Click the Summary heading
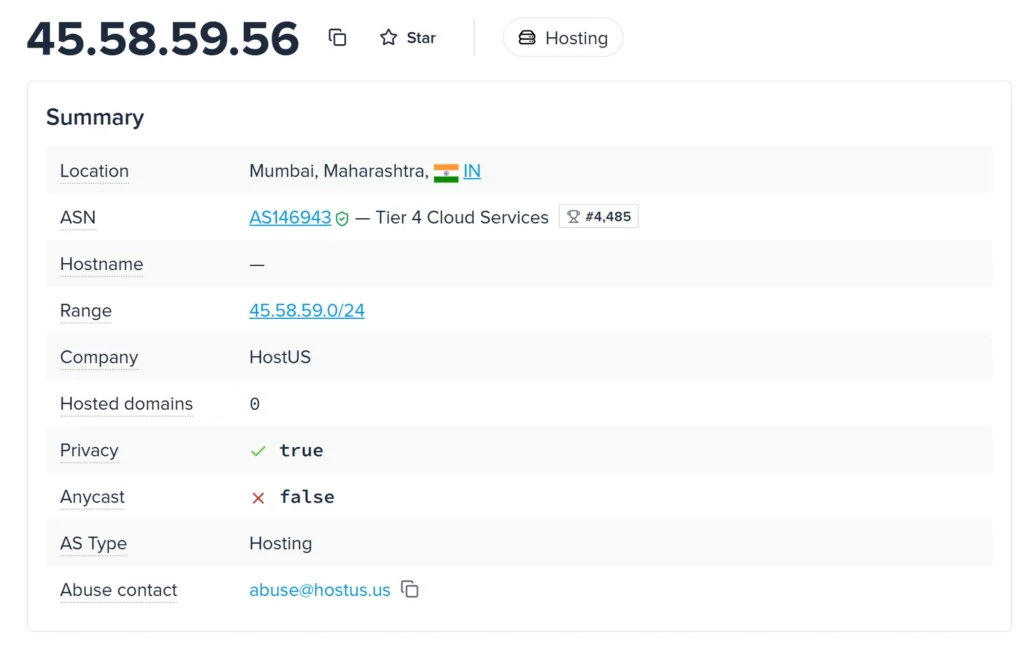1024x646 pixels. (x=95, y=118)
